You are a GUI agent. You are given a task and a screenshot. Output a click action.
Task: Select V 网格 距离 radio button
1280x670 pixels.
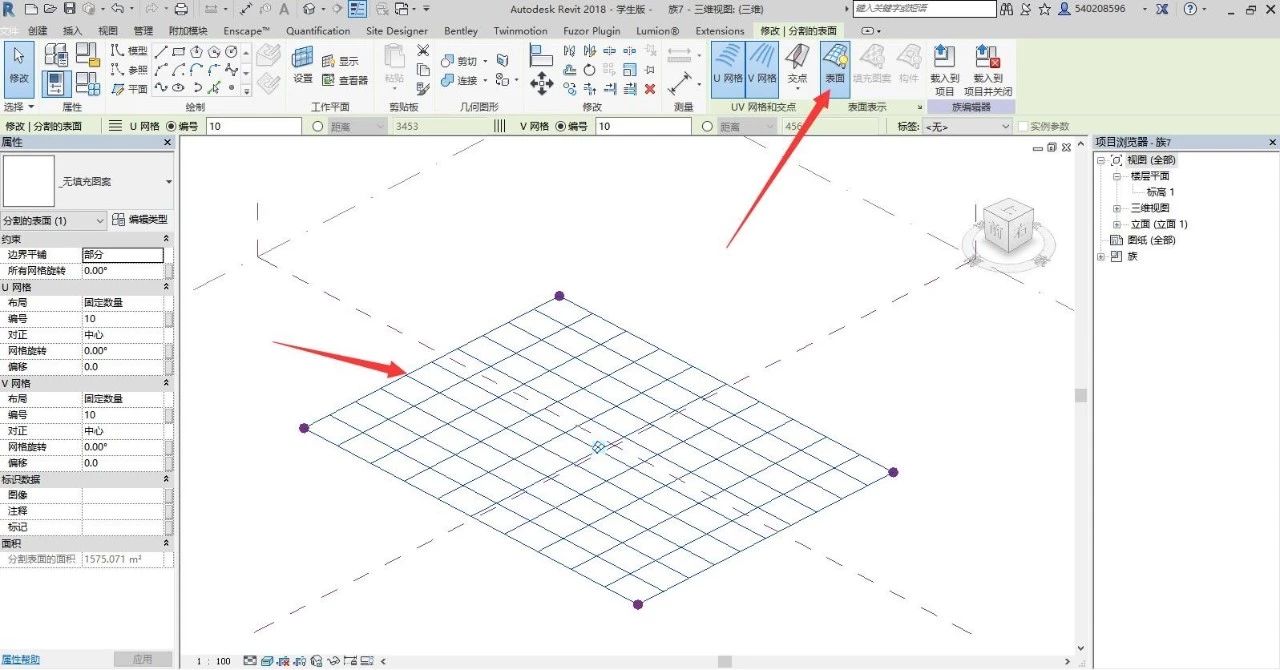tap(708, 126)
